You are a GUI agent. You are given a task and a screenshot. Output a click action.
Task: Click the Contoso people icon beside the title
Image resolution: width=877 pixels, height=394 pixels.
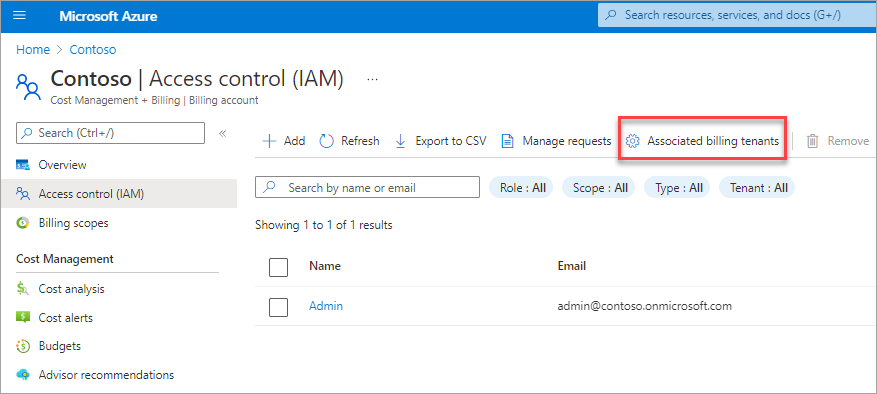click(28, 87)
